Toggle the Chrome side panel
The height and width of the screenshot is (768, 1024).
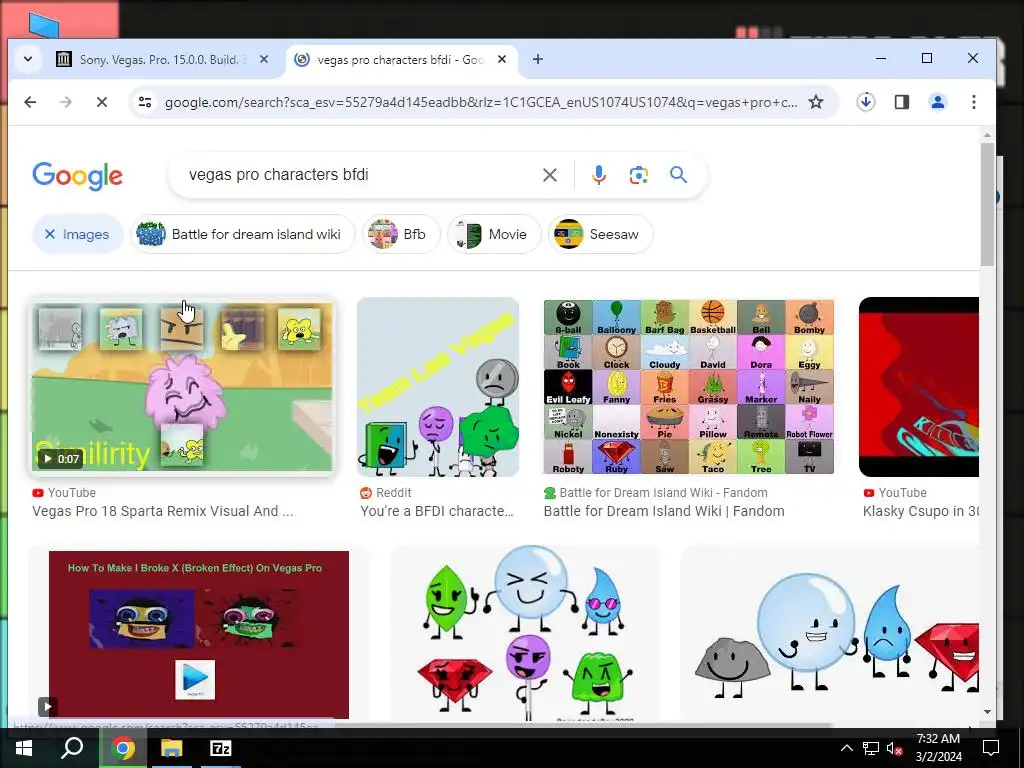(902, 102)
